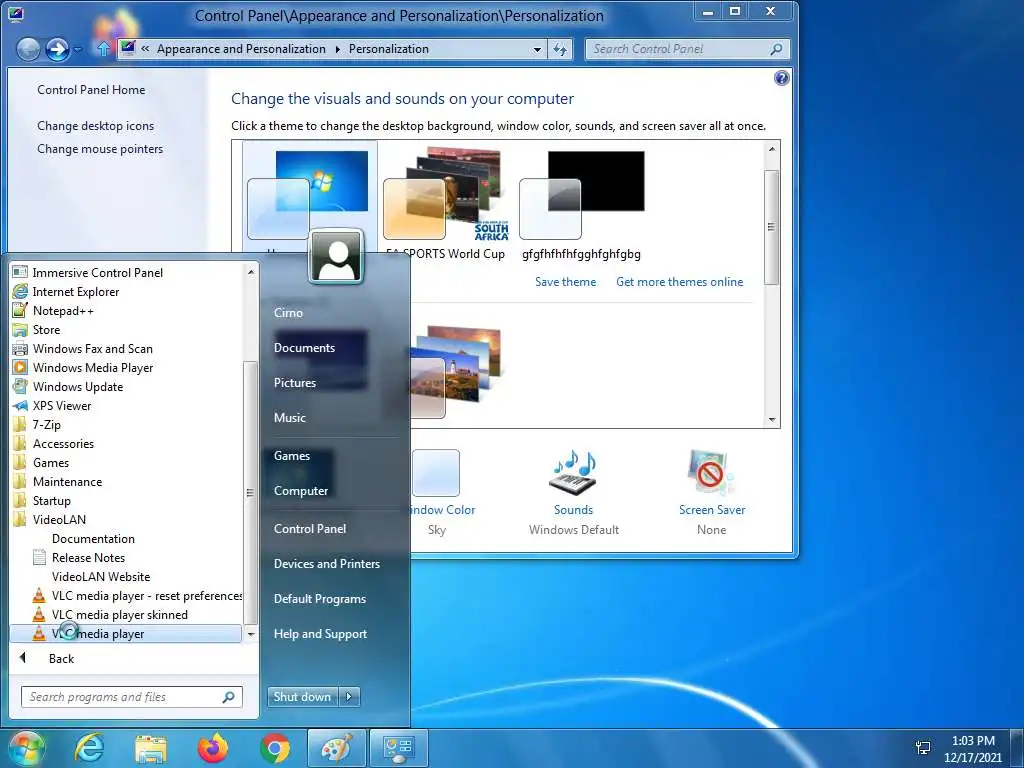
Task: Click the Search Control Panel field
Action: tap(687, 49)
